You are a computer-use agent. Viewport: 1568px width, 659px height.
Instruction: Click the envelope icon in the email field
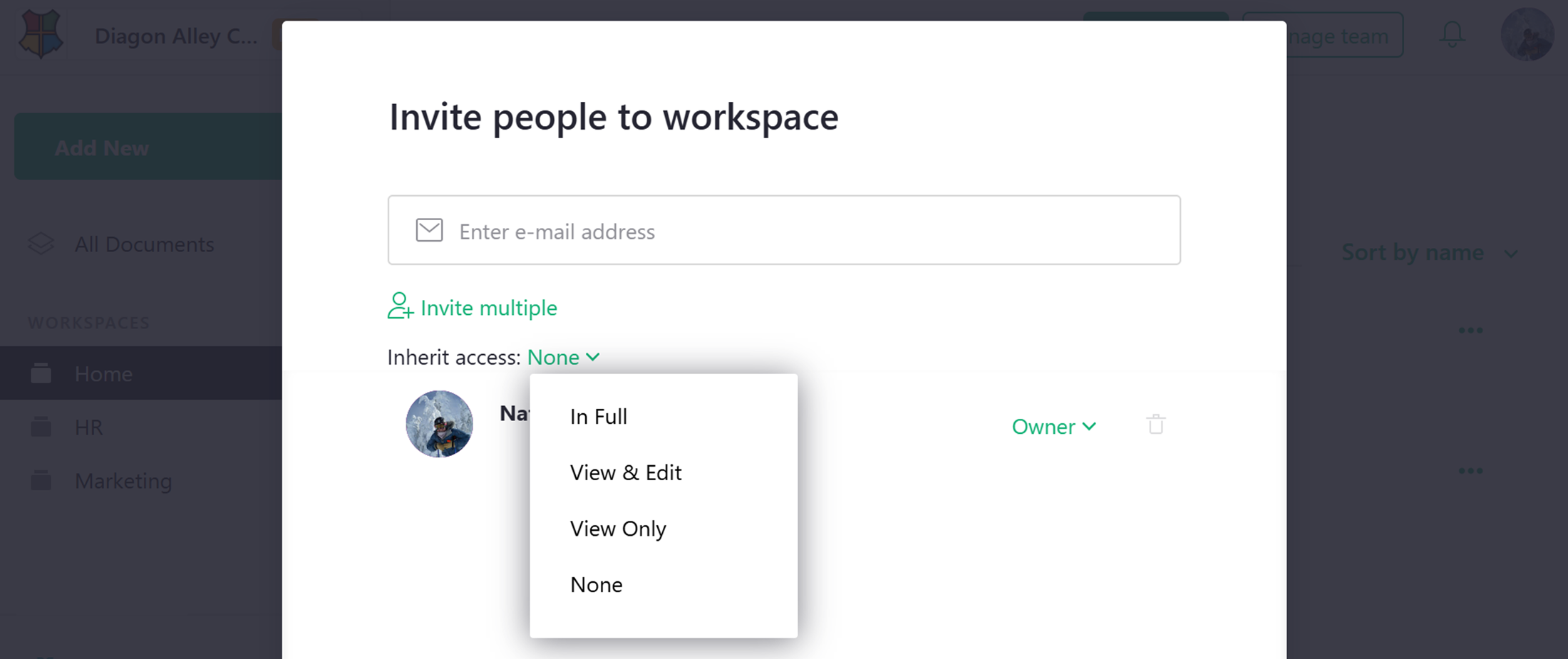(x=429, y=230)
